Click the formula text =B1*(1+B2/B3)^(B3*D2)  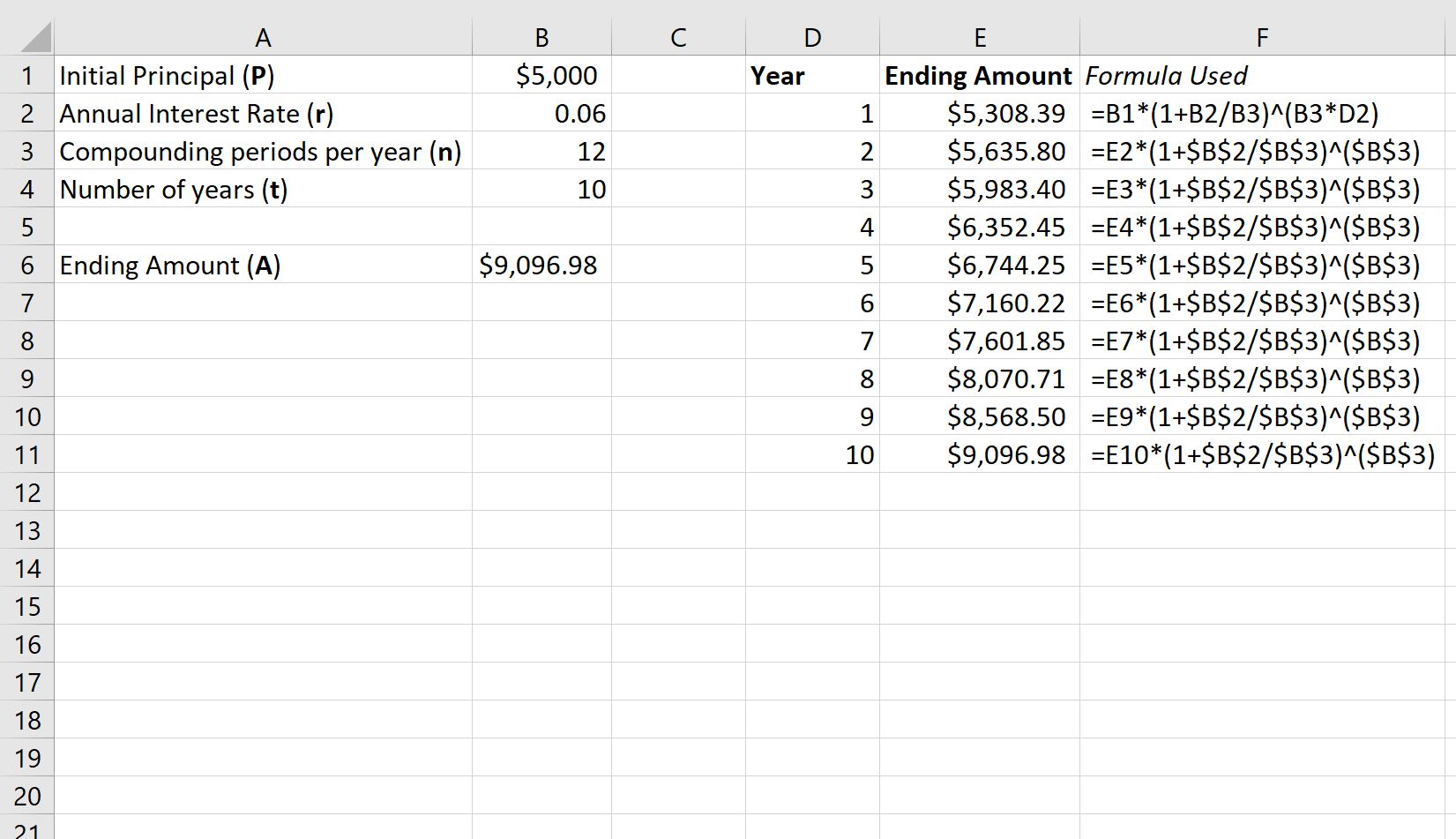click(x=1235, y=114)
